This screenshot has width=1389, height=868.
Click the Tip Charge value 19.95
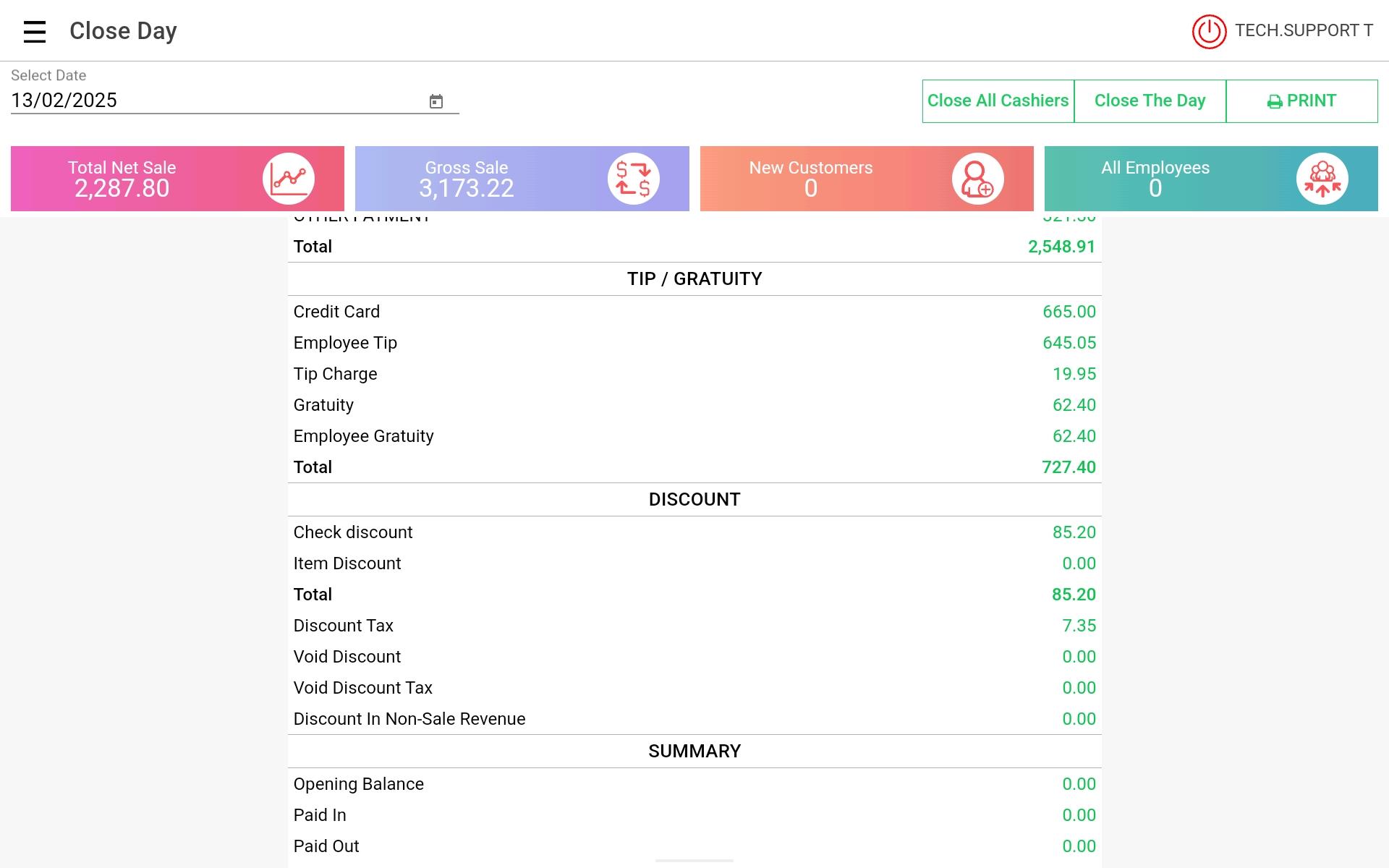click(1074, 374)
